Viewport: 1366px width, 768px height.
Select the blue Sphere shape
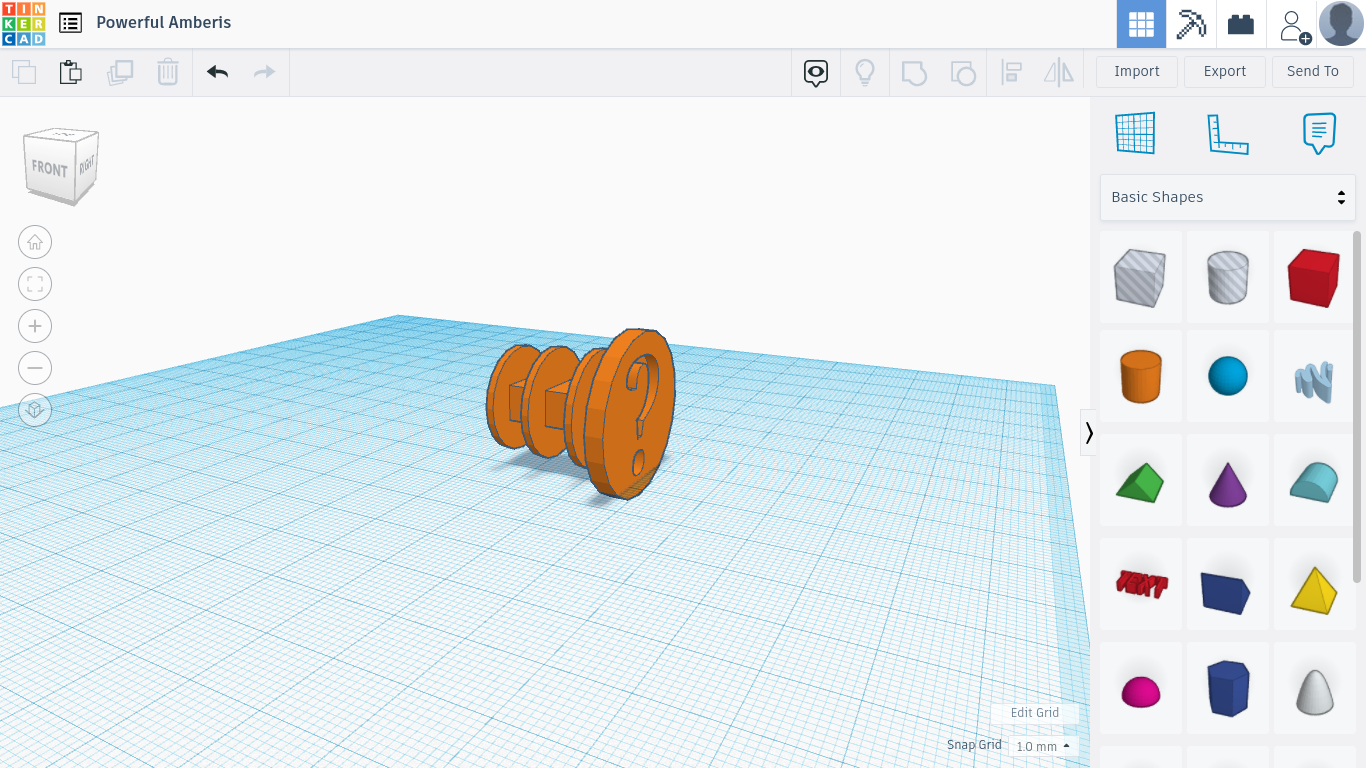tap(1228, 377)
